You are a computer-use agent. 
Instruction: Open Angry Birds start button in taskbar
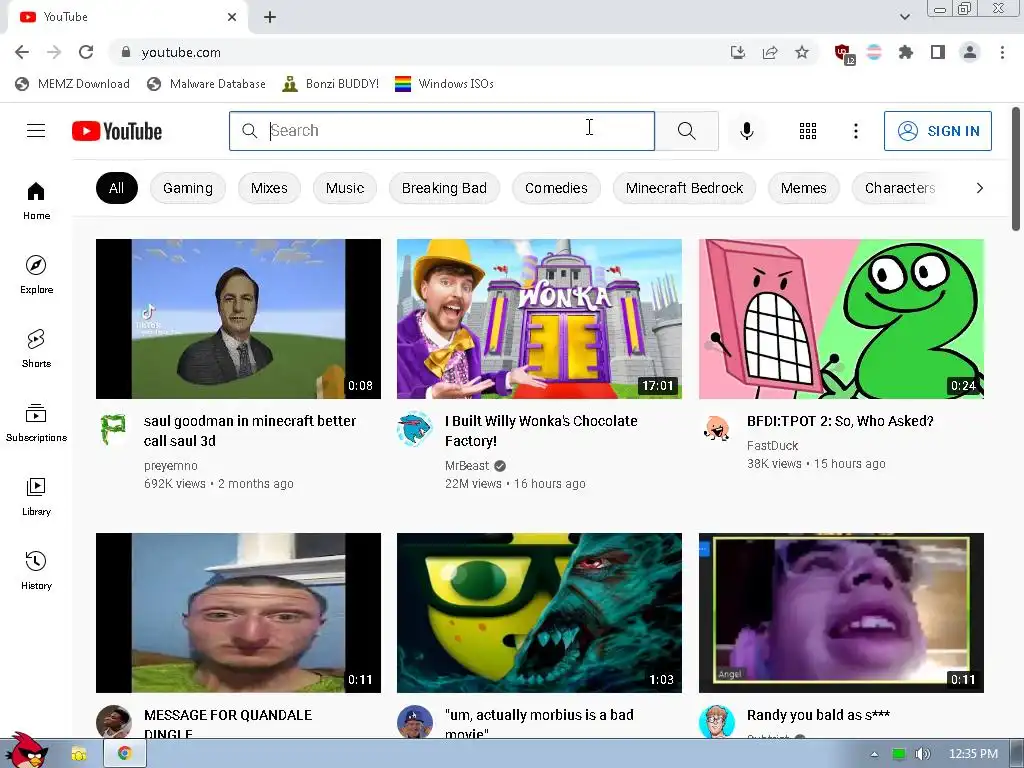[27, 751]
